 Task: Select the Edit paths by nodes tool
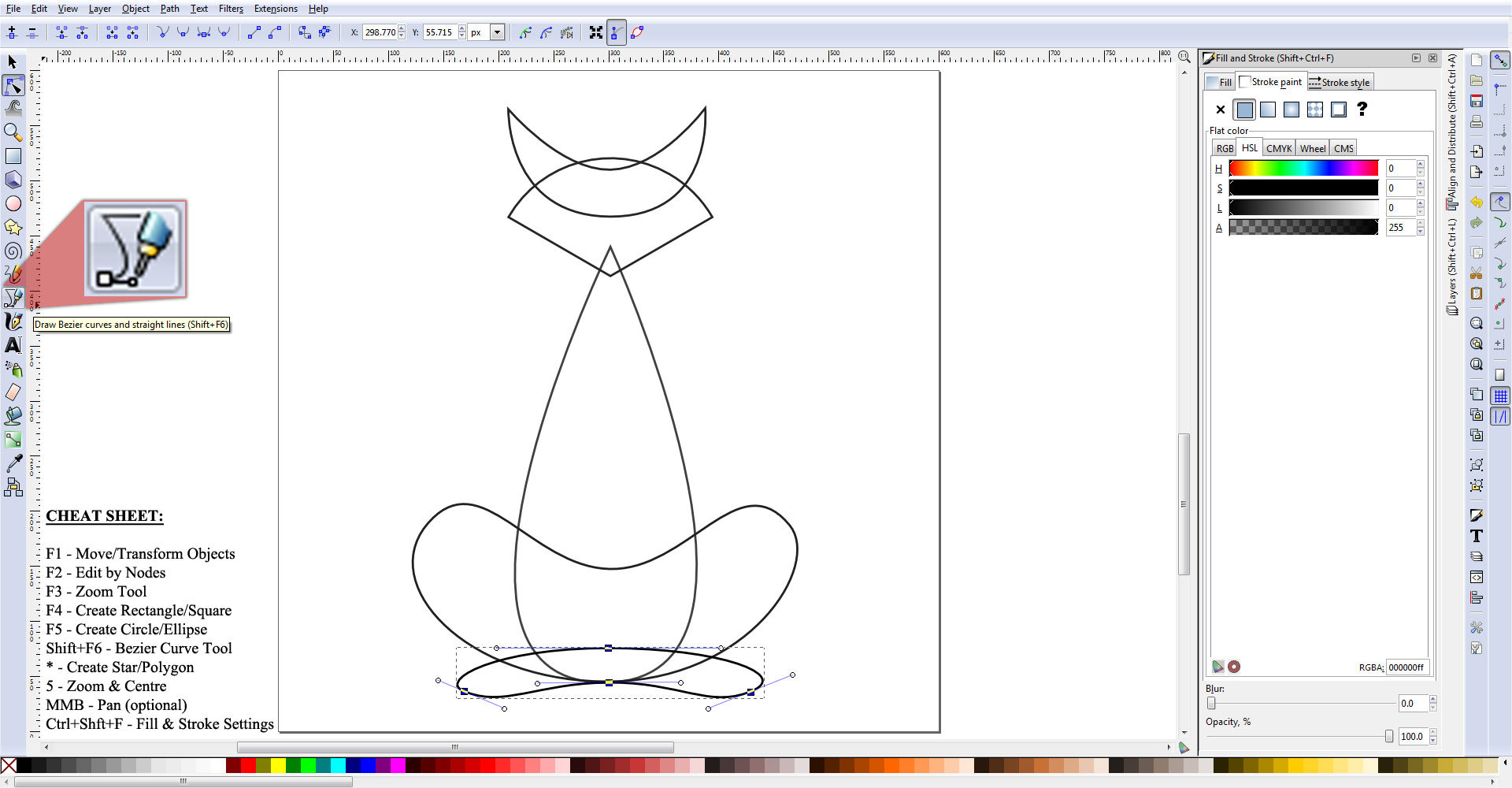click(x=13, y=85)
